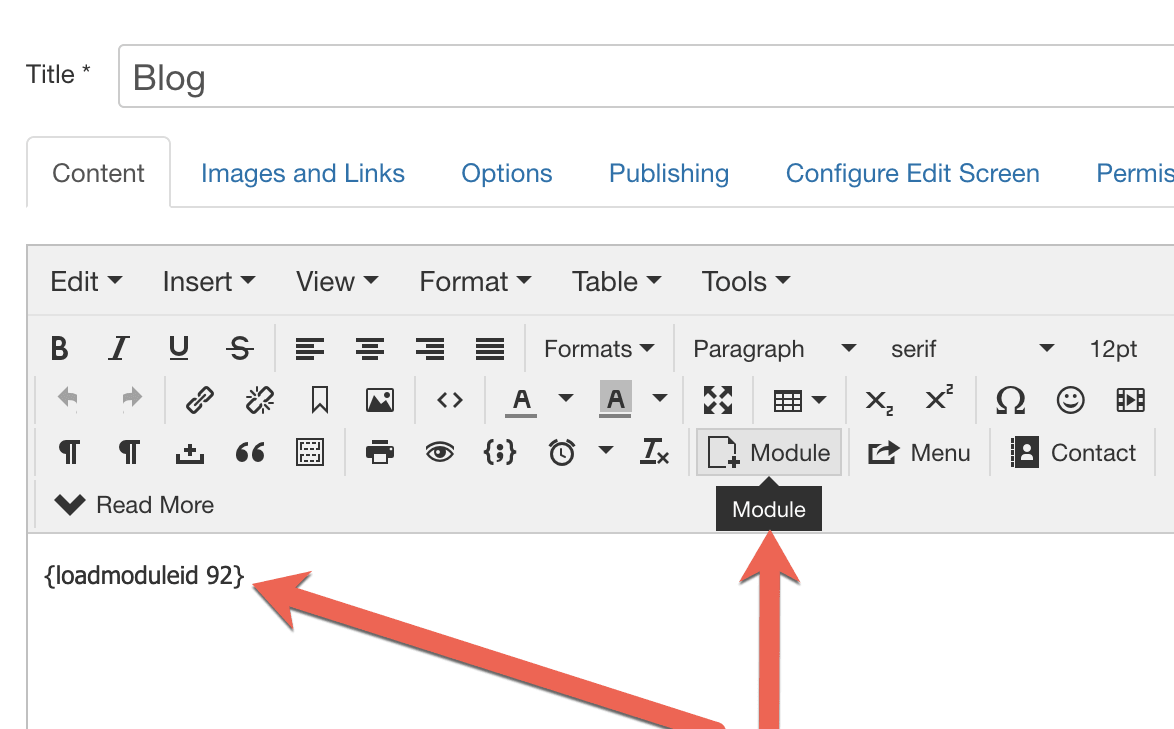The image size is (1174, 729).
Task: Insert a blockquote with the quotes icon
Action: click(x=250, y=453)
